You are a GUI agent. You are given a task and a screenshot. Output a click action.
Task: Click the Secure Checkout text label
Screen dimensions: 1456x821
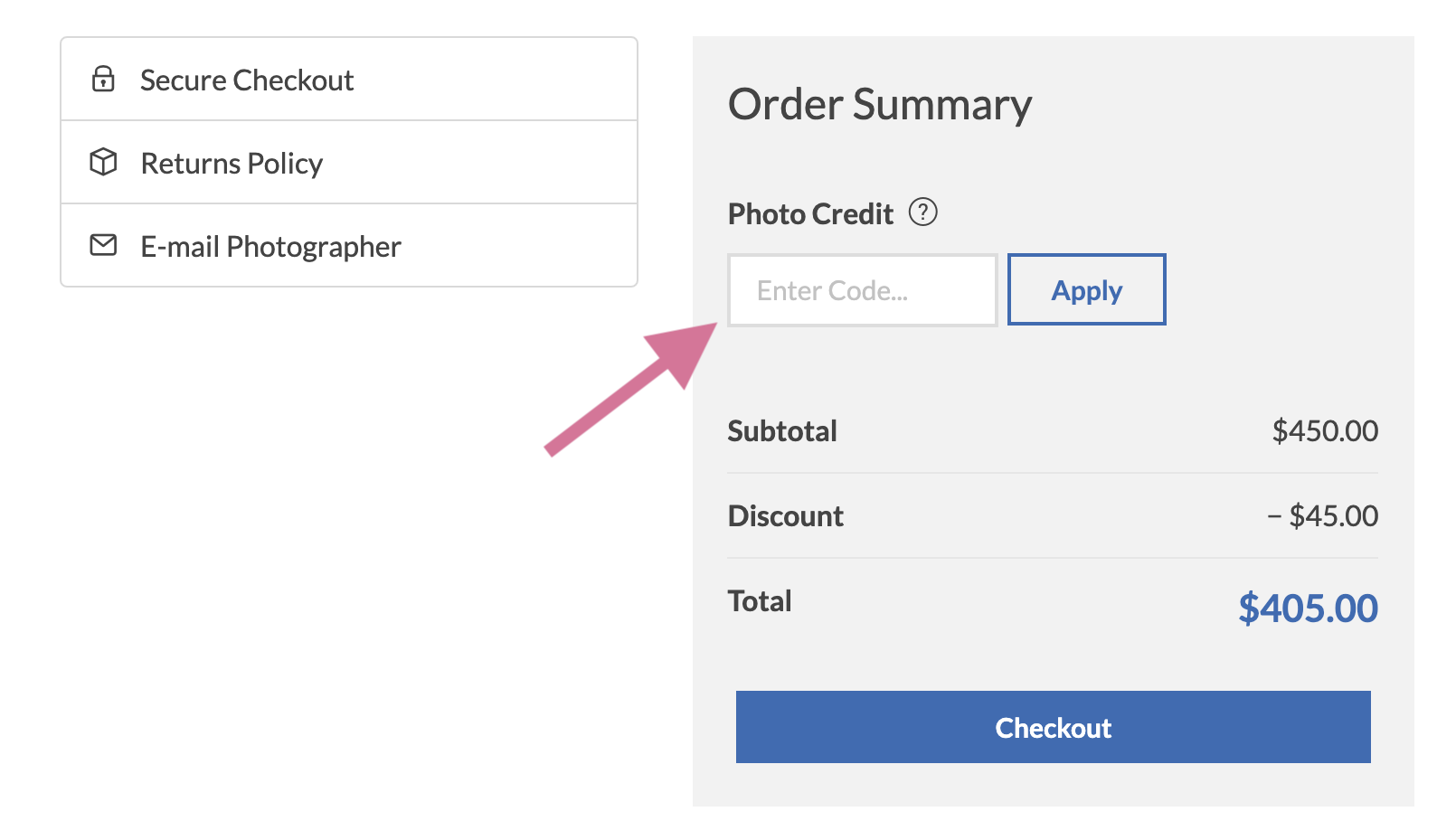pos(247,80)
